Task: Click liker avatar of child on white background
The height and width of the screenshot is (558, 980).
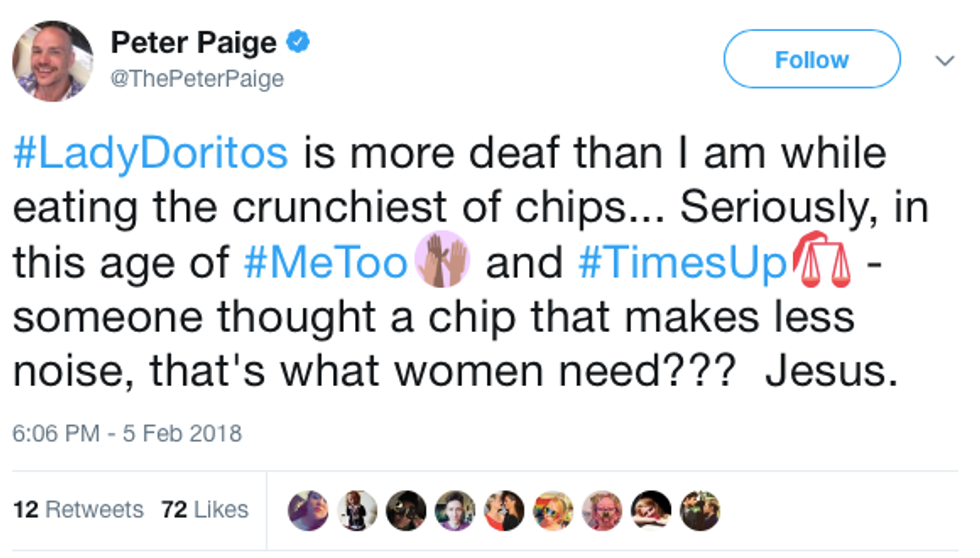Action: coord(357,510)
